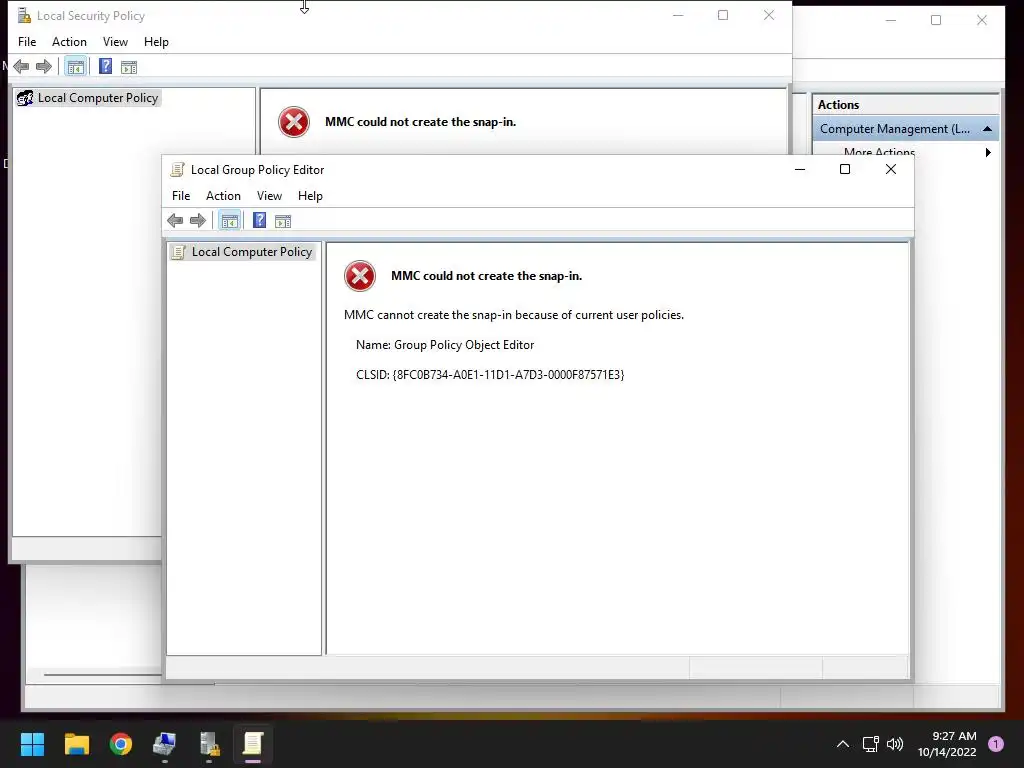The image size is (1024, 768).
Task: Open View menu in Local Group Policy Editor
Action: (x=269, y=196)
